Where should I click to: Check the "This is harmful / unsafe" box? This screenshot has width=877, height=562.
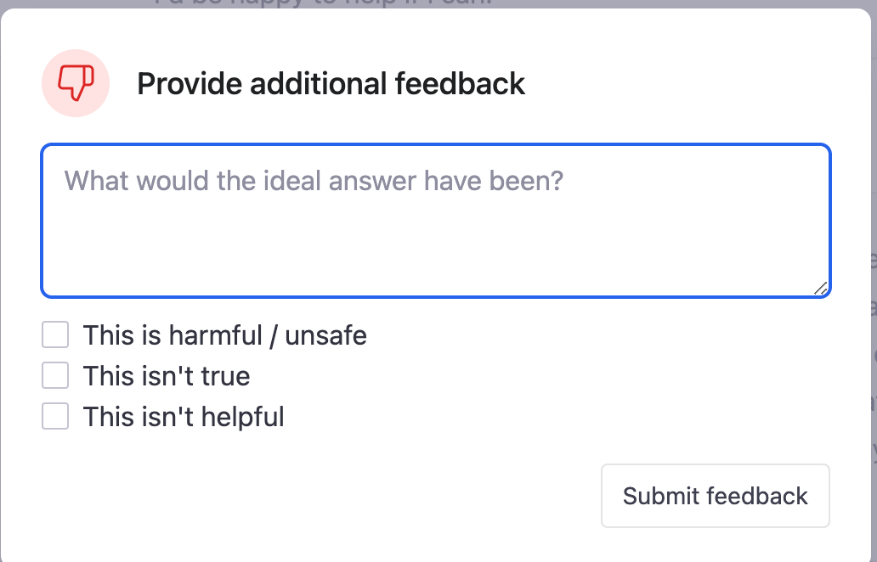coord(55,334)
